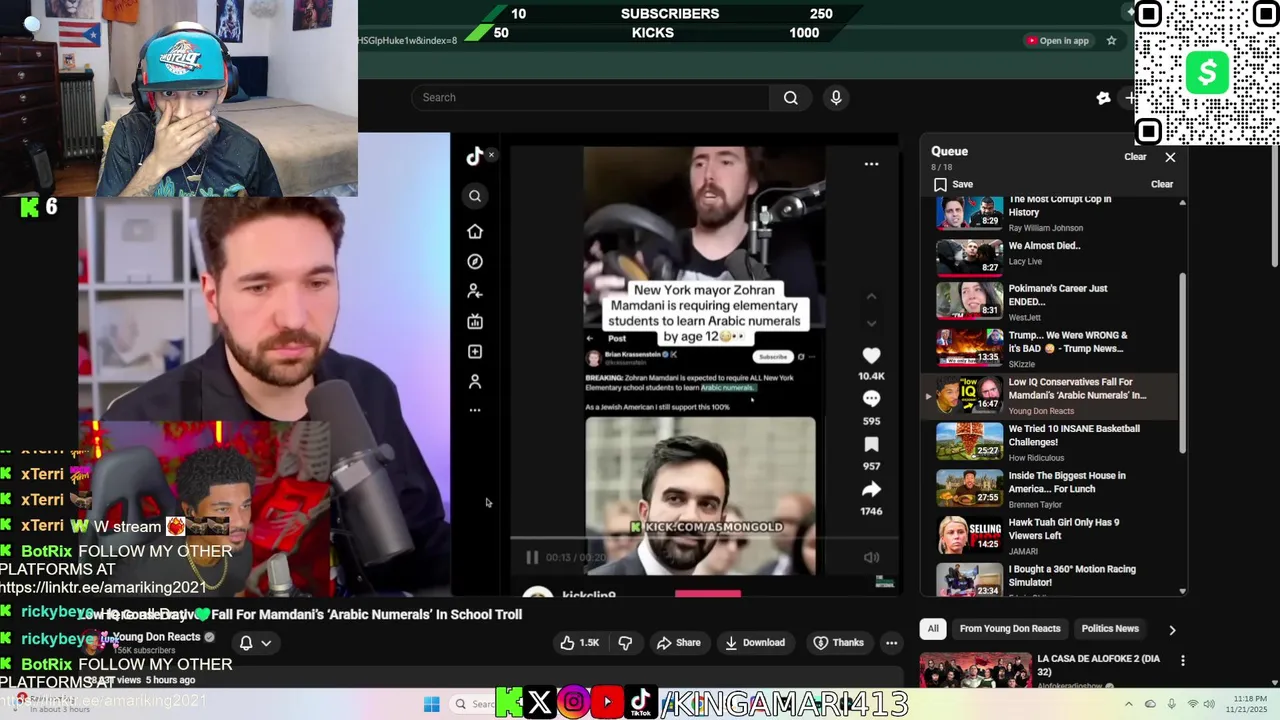Image resolution: width=1280 pixels, height=720 pixels.
Task: Select the Politics News chip
Action: pos(1110,629)
